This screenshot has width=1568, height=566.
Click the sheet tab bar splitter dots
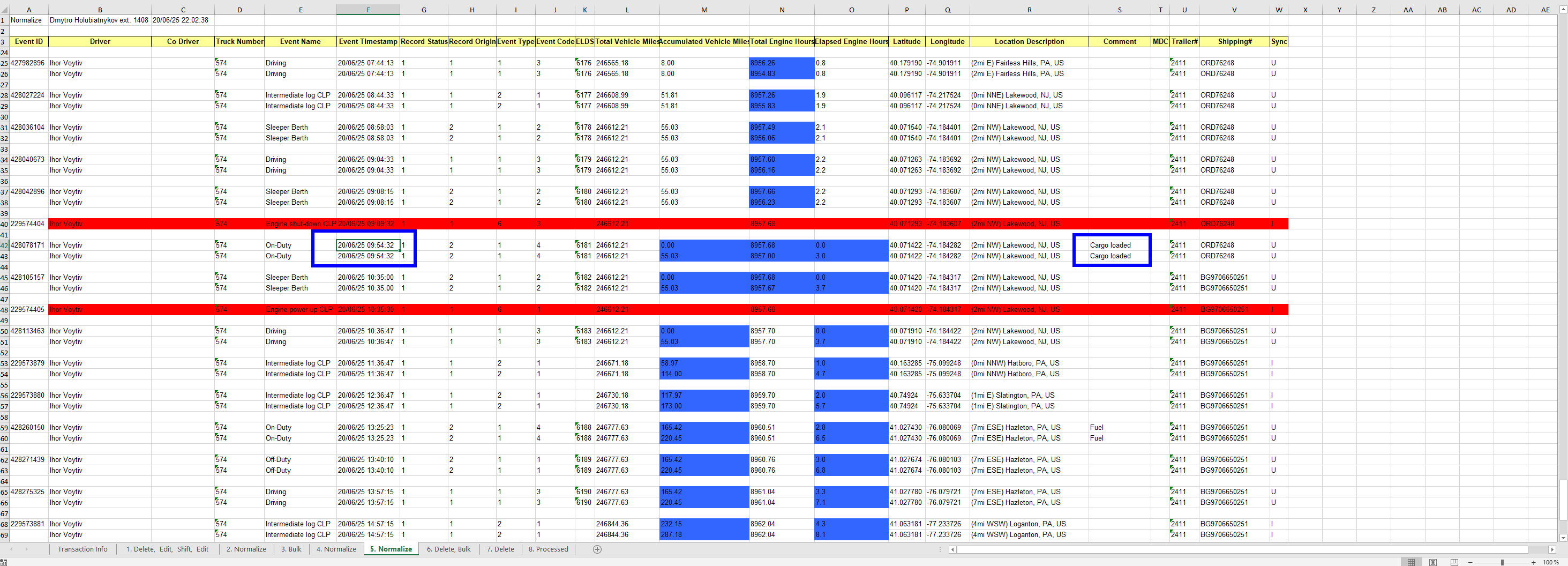(x=941, y=549)
